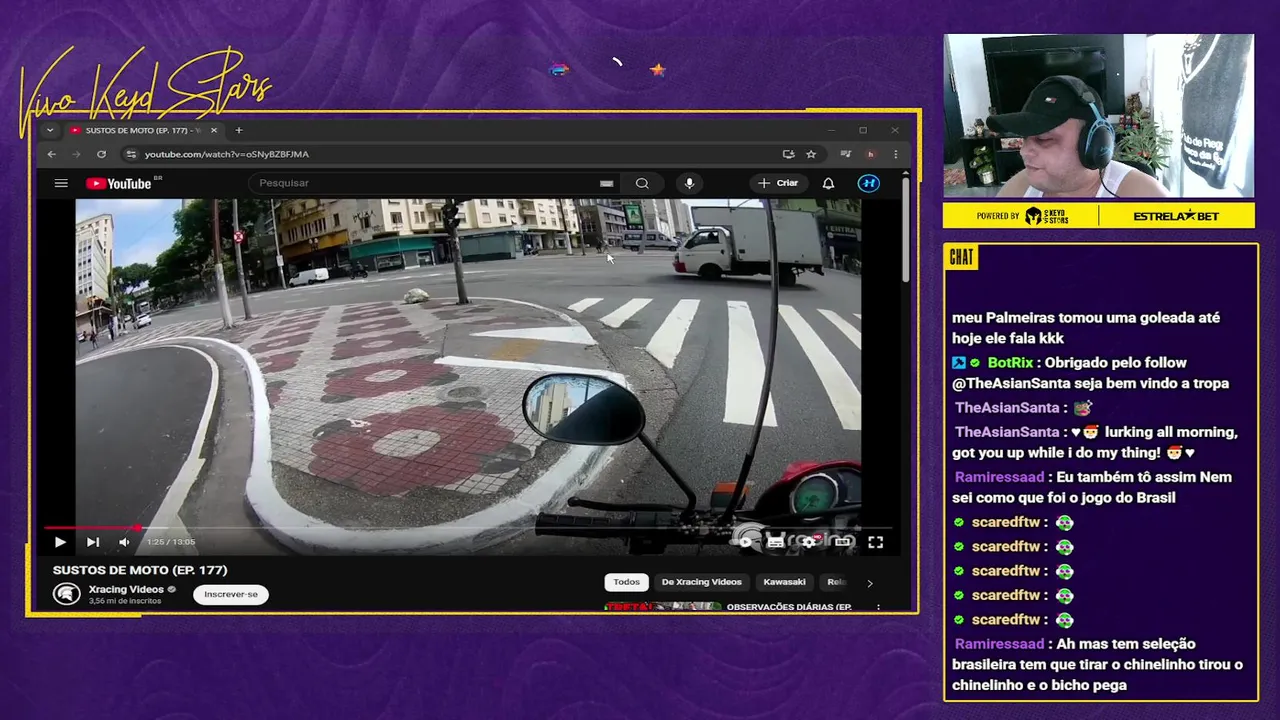The height and width of the screenshot is (720, 1280).
Task: Open player settings gear
Action: point(808,542)
